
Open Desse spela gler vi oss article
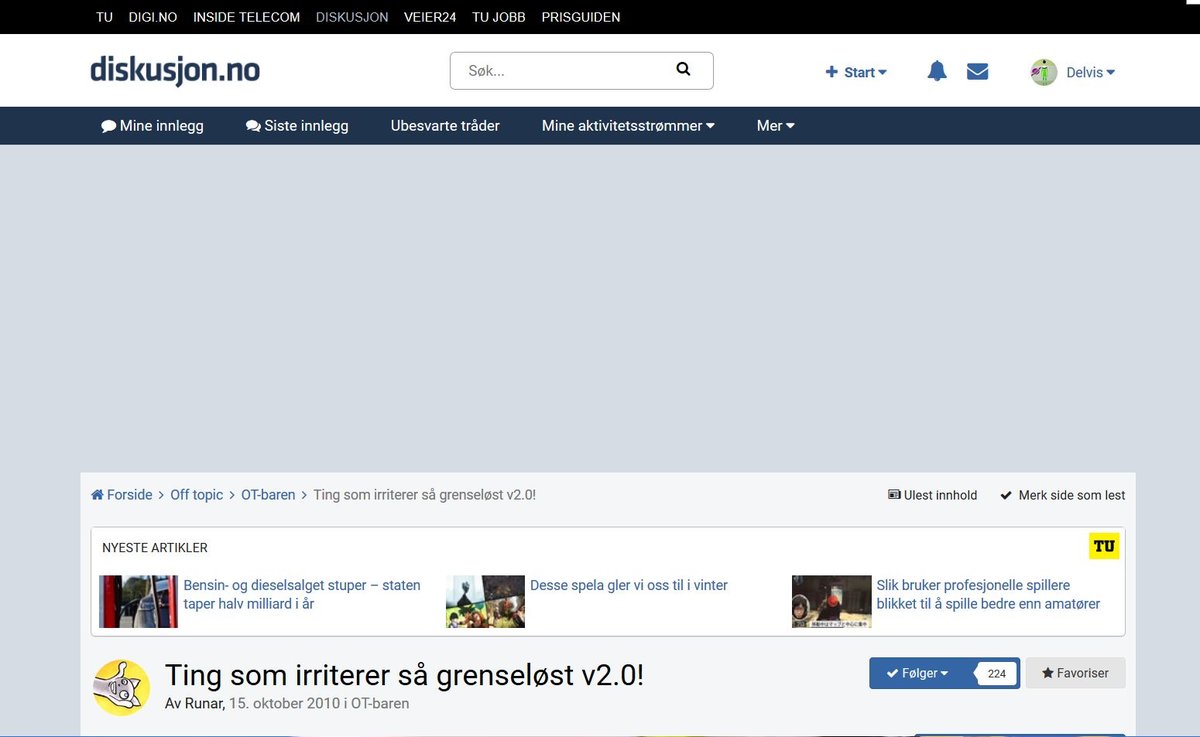pyautogui.click(x=629, y=585)
